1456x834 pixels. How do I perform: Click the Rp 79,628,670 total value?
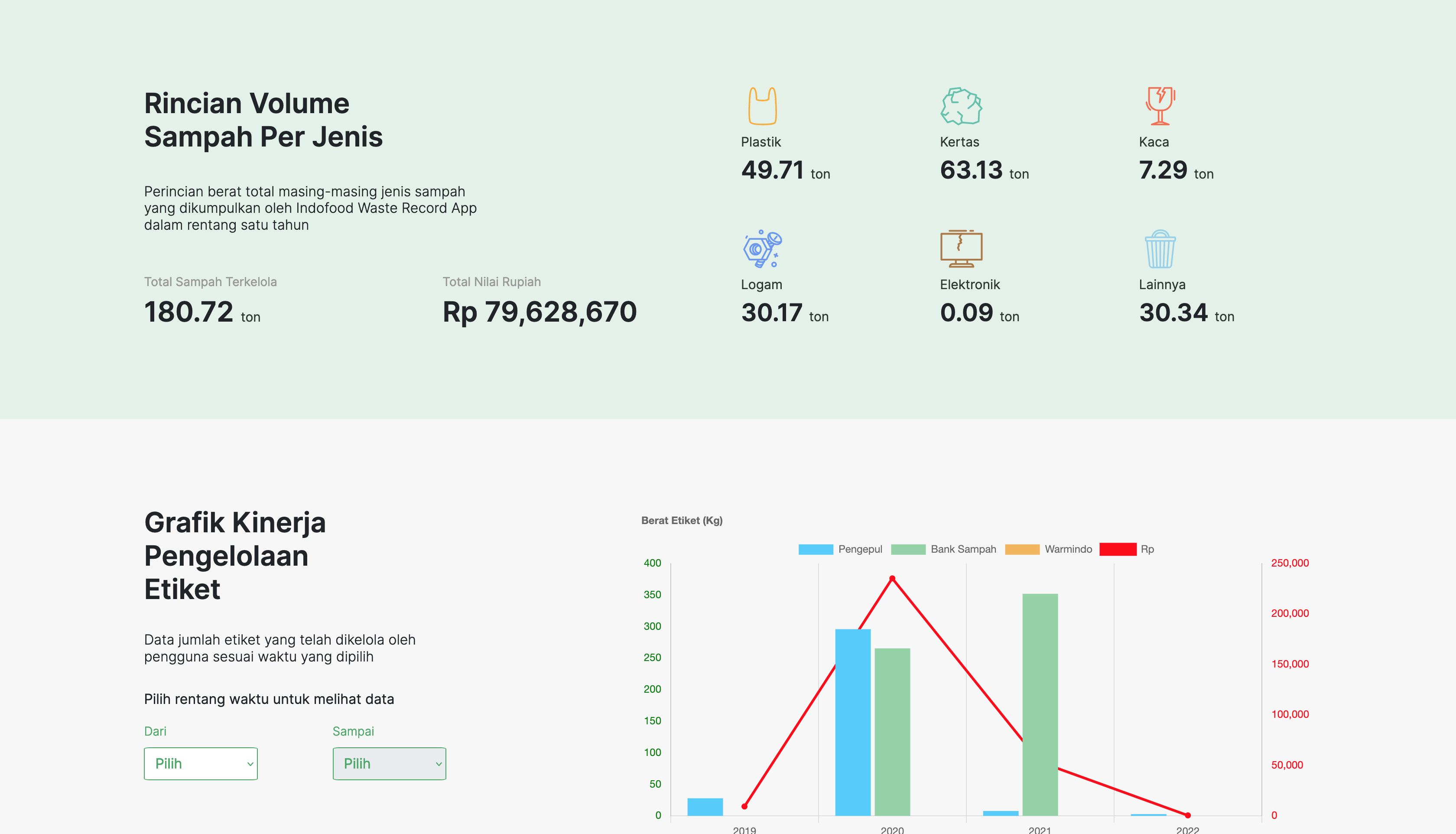point(540,312)
